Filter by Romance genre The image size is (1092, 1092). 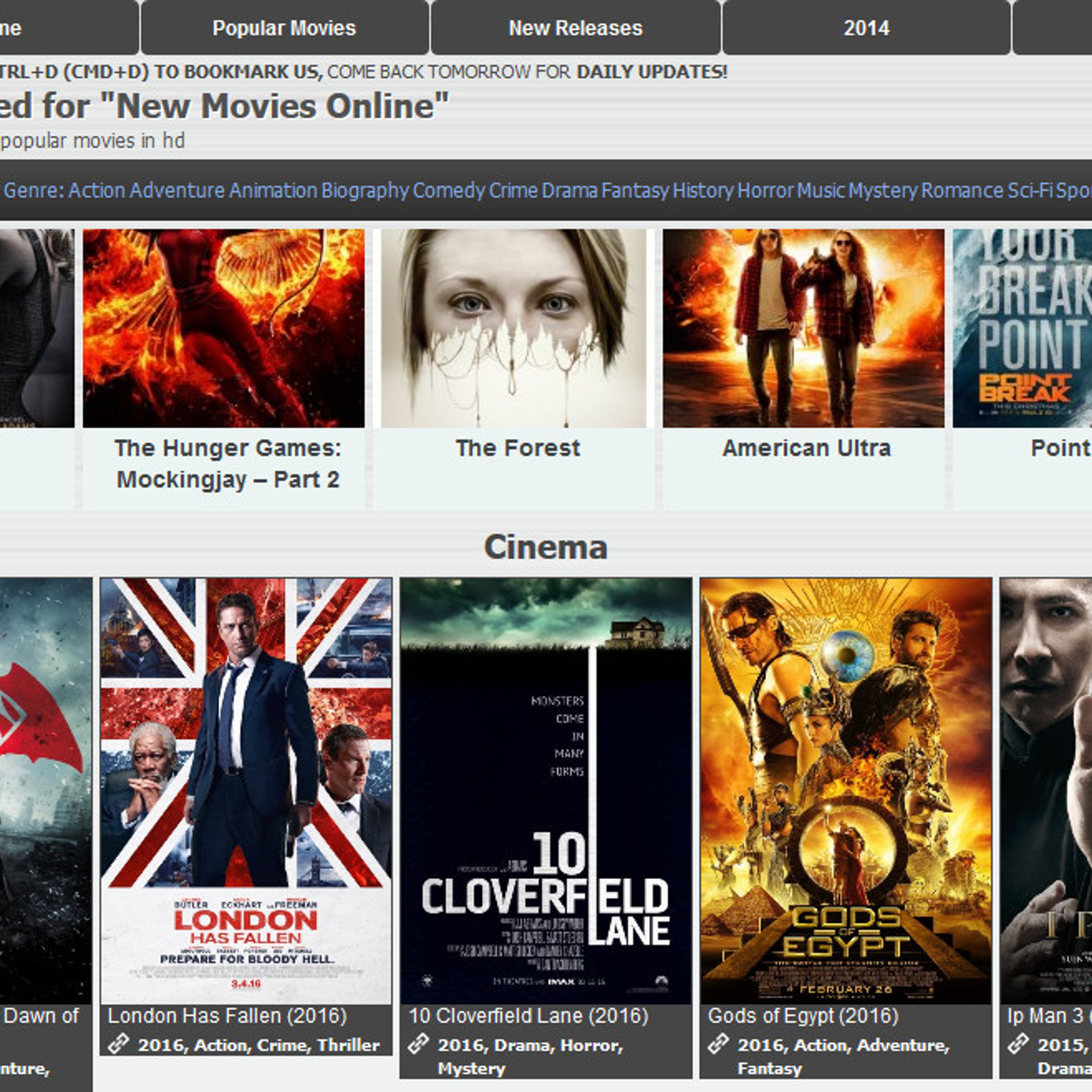(962, 190)
